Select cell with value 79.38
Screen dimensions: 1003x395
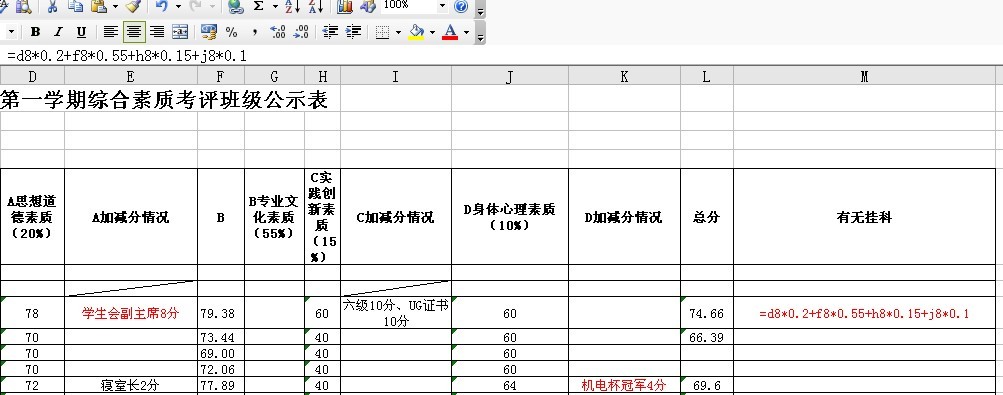pos(221,313)
